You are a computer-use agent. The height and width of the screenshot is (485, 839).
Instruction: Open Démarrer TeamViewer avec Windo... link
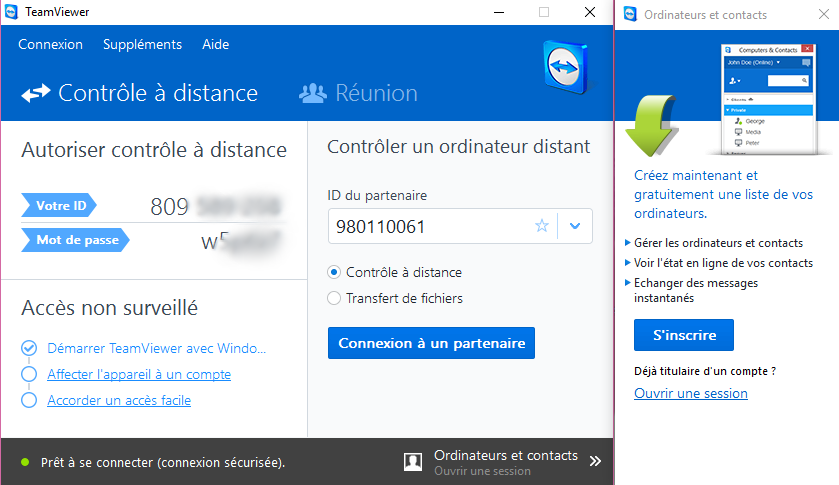(156, 348)
